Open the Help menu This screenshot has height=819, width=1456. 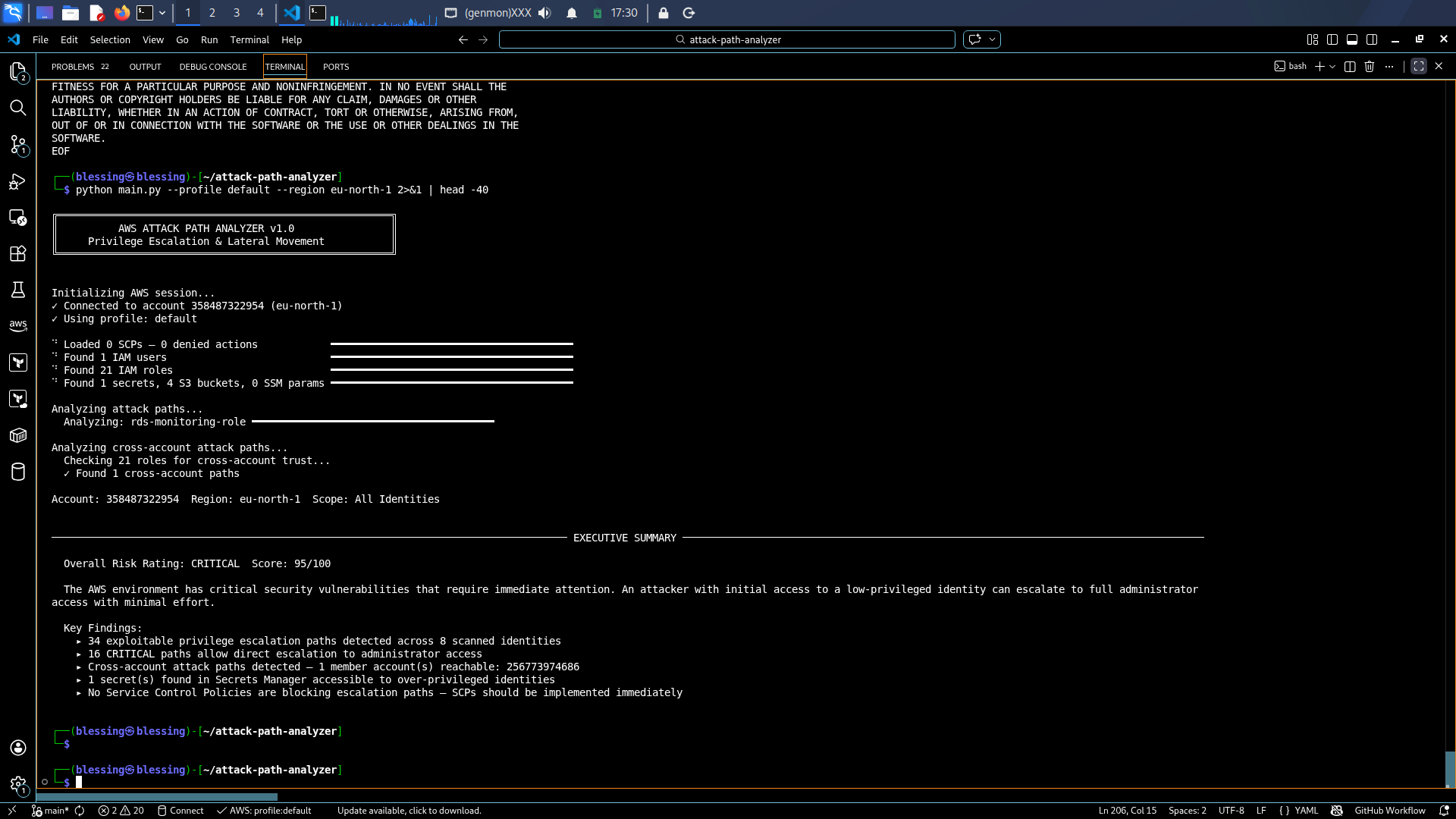pos(292,39)
